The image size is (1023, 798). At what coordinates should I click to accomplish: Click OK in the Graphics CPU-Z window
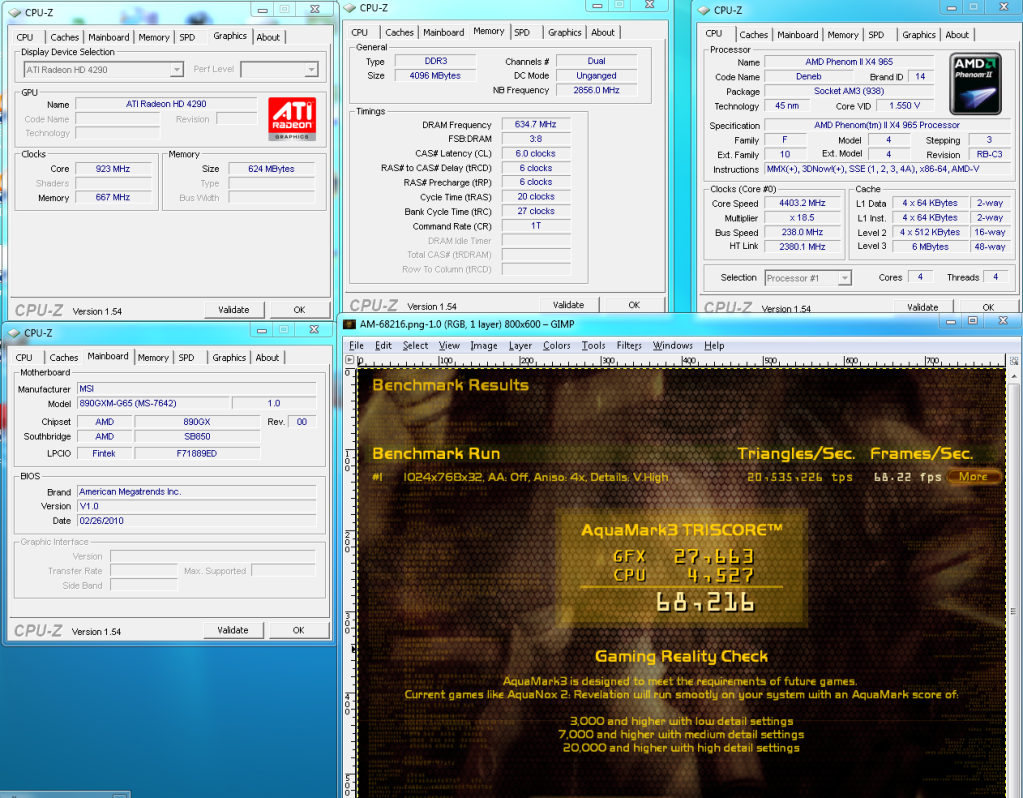[299, 310]
